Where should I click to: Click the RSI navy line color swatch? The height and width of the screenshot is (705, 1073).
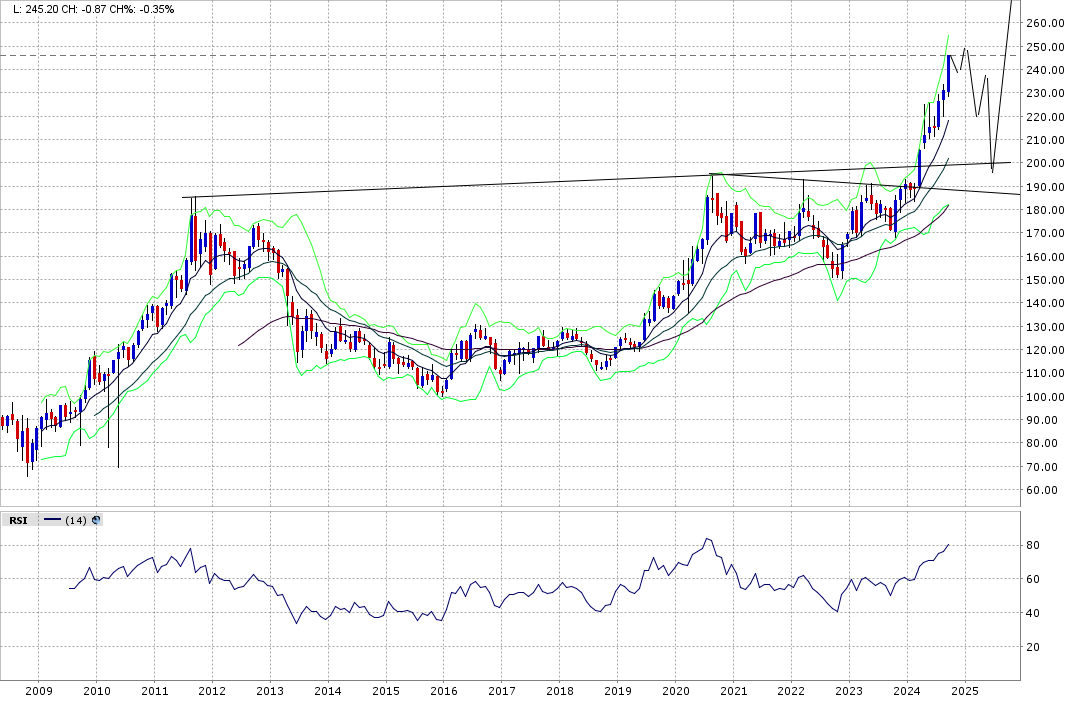pos(52,520)
